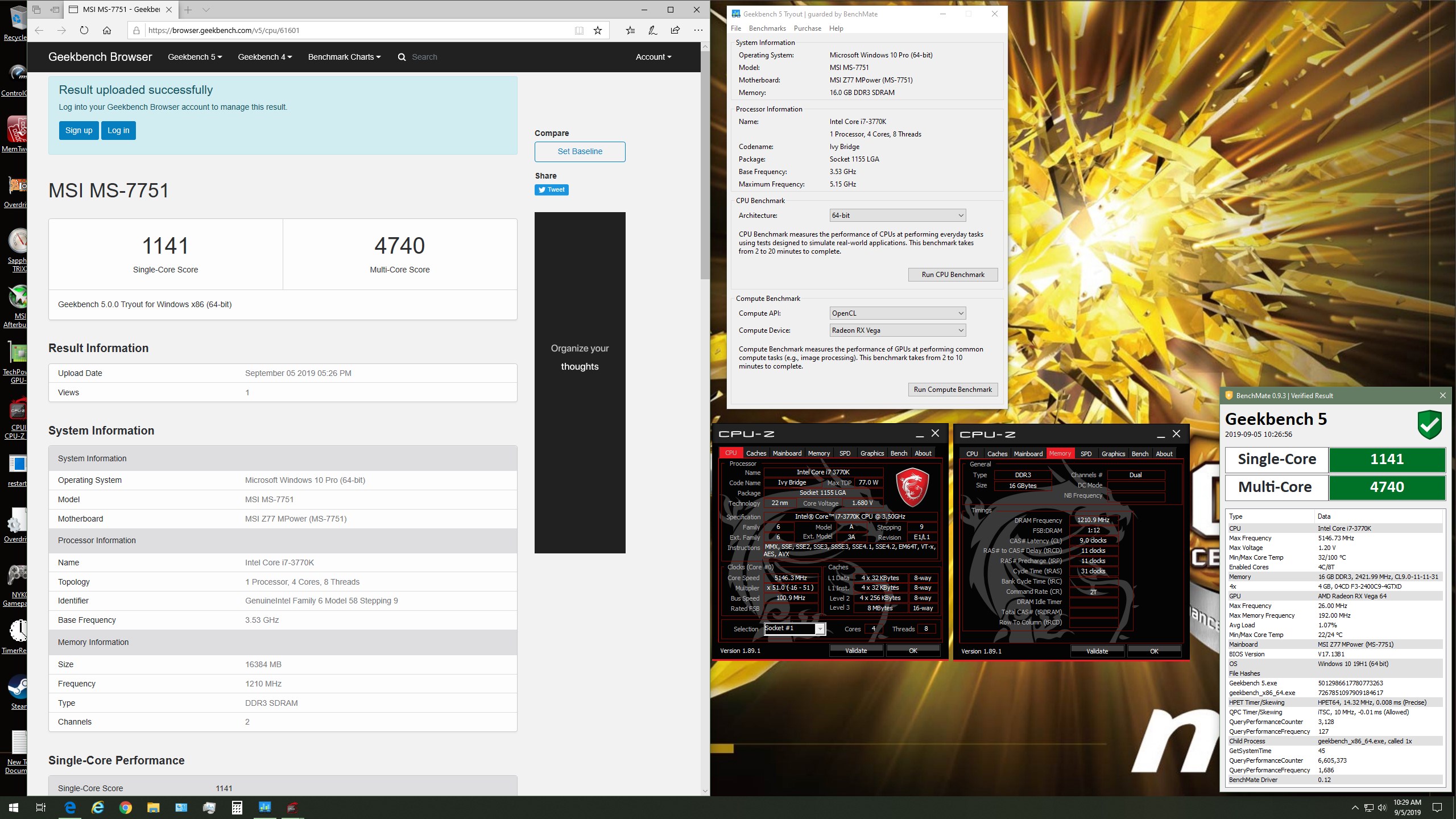Refresh the Edge browser page

(84, 31)
